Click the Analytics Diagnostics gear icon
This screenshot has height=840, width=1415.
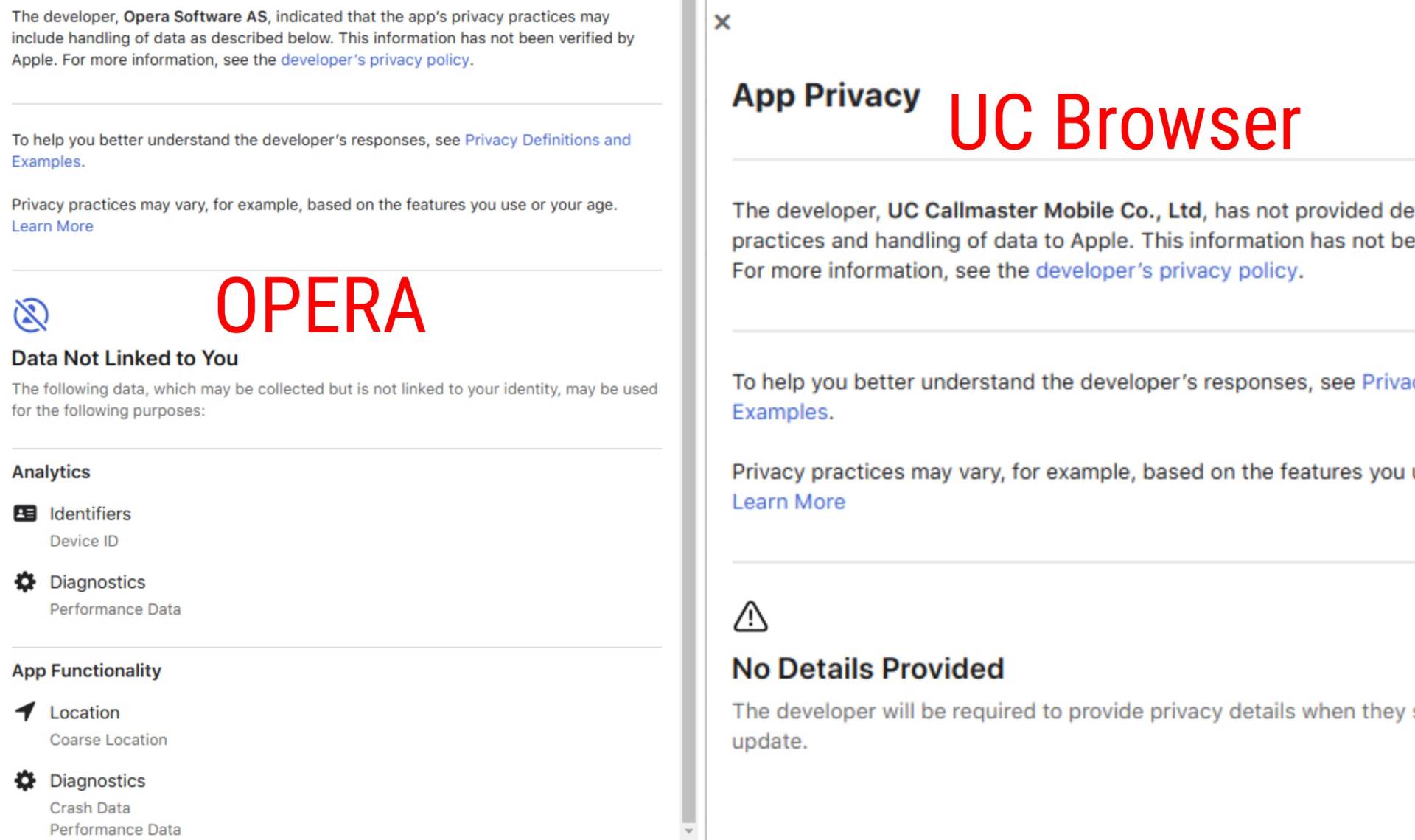(x=25, y=582)
